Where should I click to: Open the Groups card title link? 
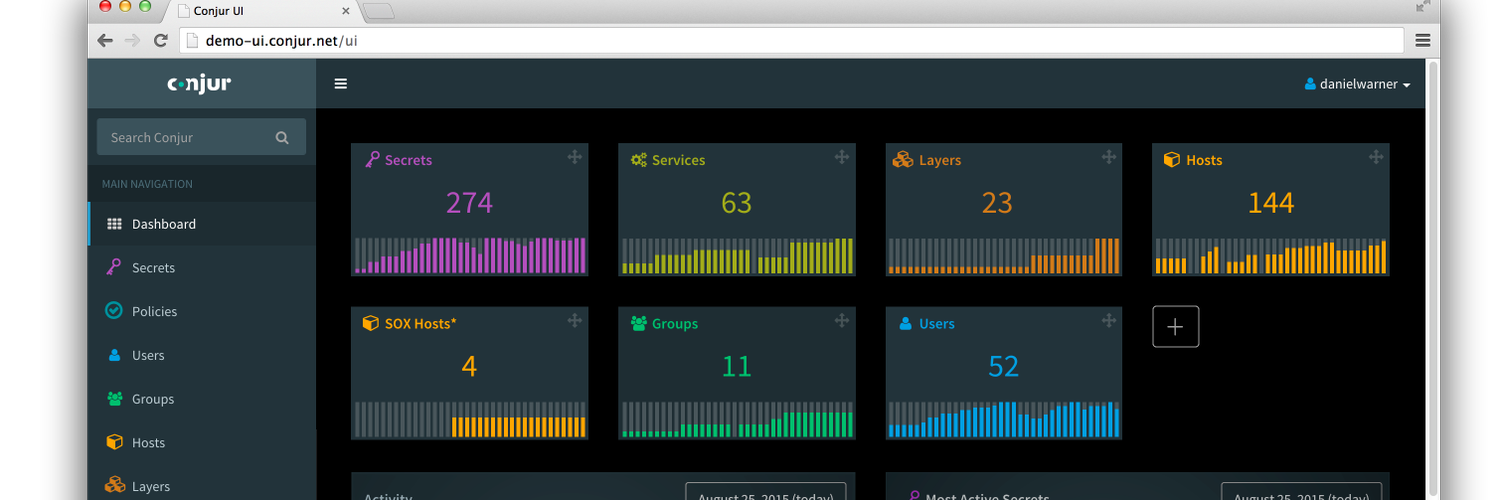[675, 324]
